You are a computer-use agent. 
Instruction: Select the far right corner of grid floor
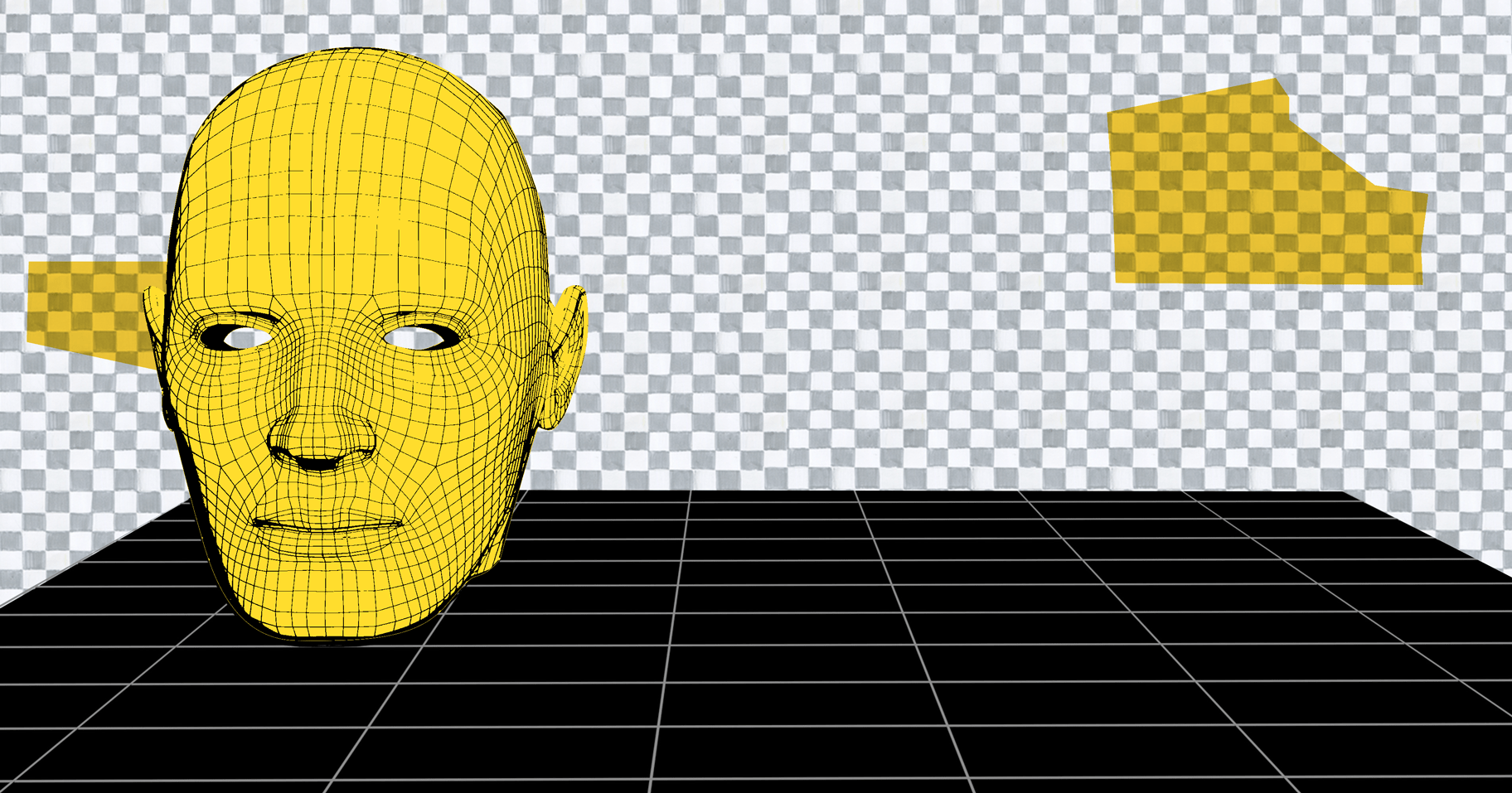click(1505, 572)
